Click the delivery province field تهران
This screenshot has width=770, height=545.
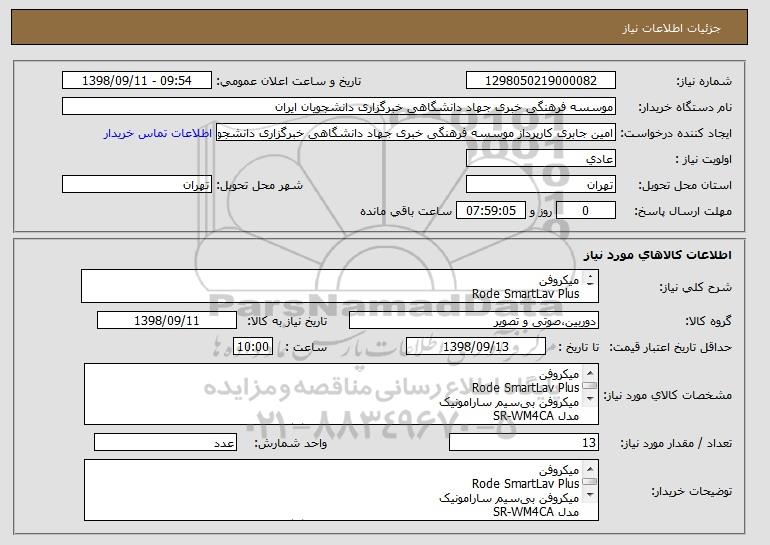541,185
